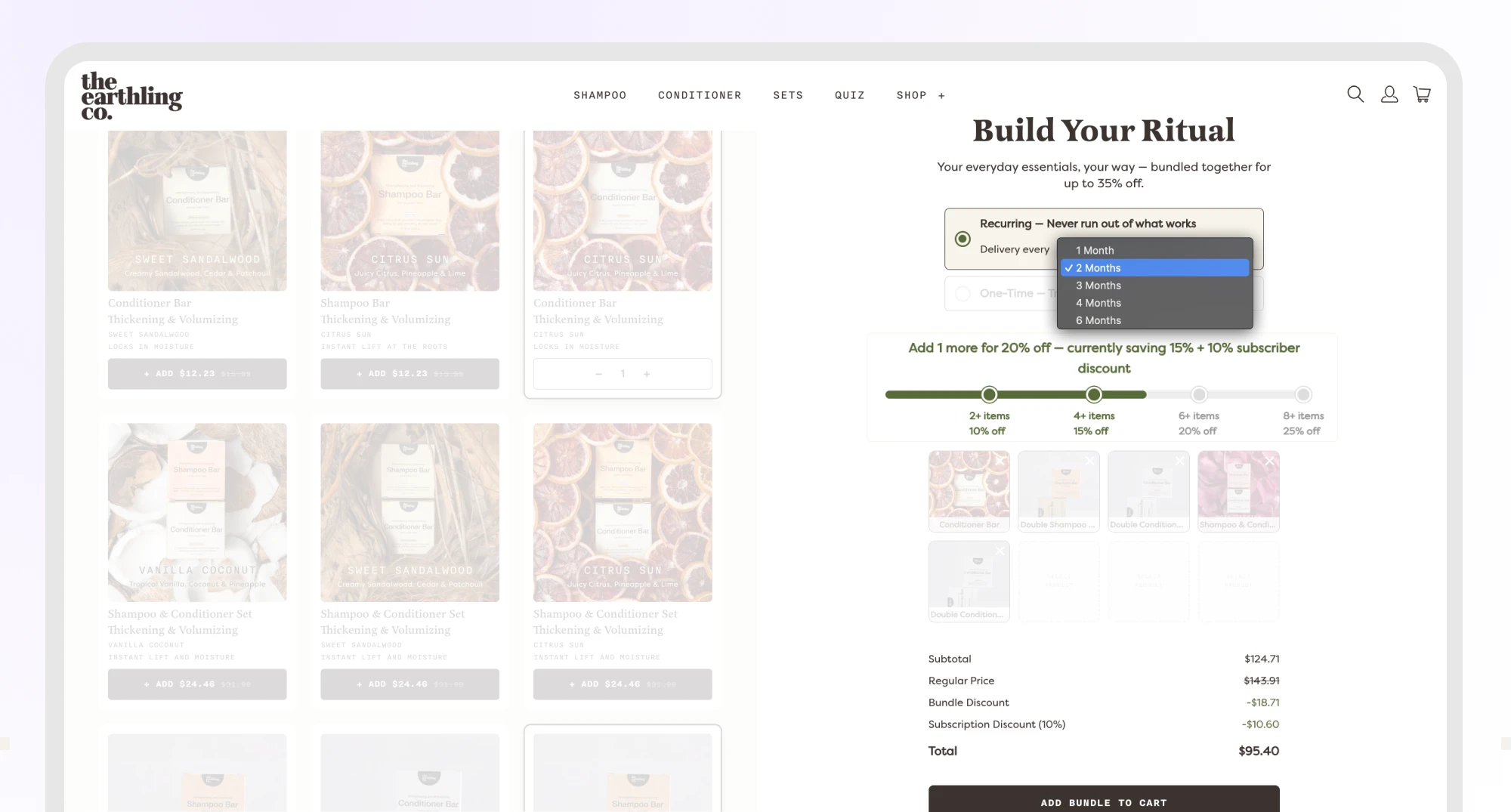This screenshot has height=812, width=1511.
Task: Open the search icon in header
Action: [x=1355, y=94]
